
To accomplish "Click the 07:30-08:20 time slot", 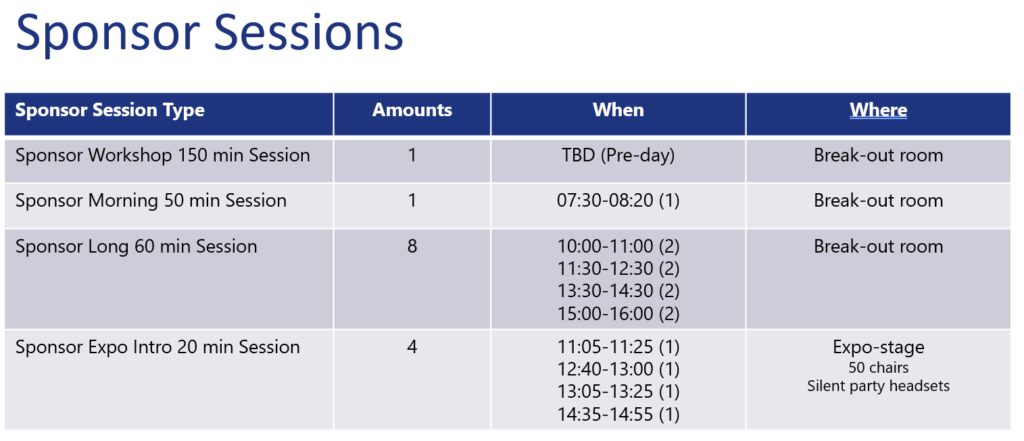I will [x=618, y=200].
